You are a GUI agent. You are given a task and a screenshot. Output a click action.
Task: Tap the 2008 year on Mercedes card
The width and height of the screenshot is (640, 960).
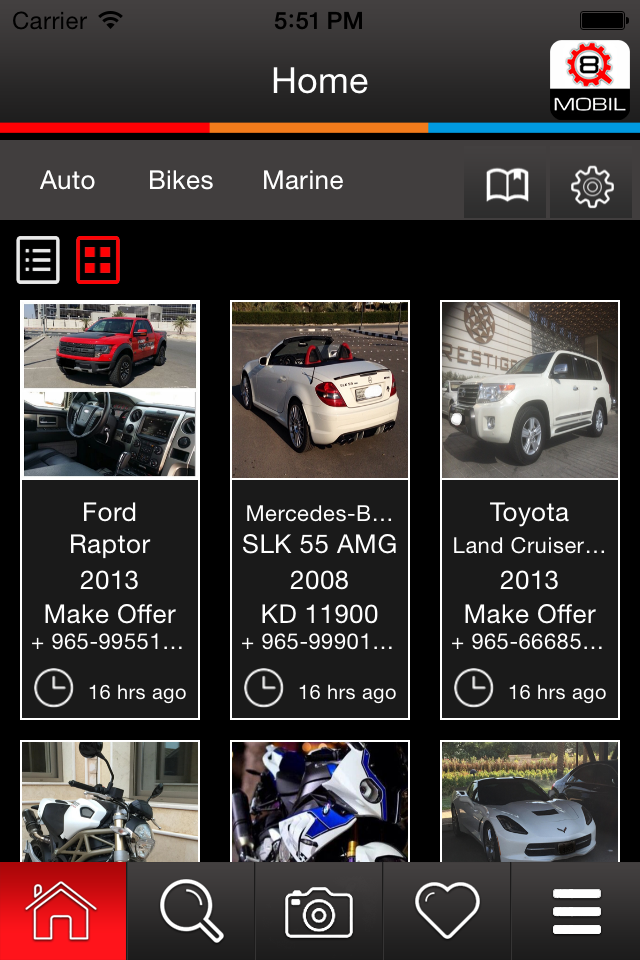[x=319, y=580]
